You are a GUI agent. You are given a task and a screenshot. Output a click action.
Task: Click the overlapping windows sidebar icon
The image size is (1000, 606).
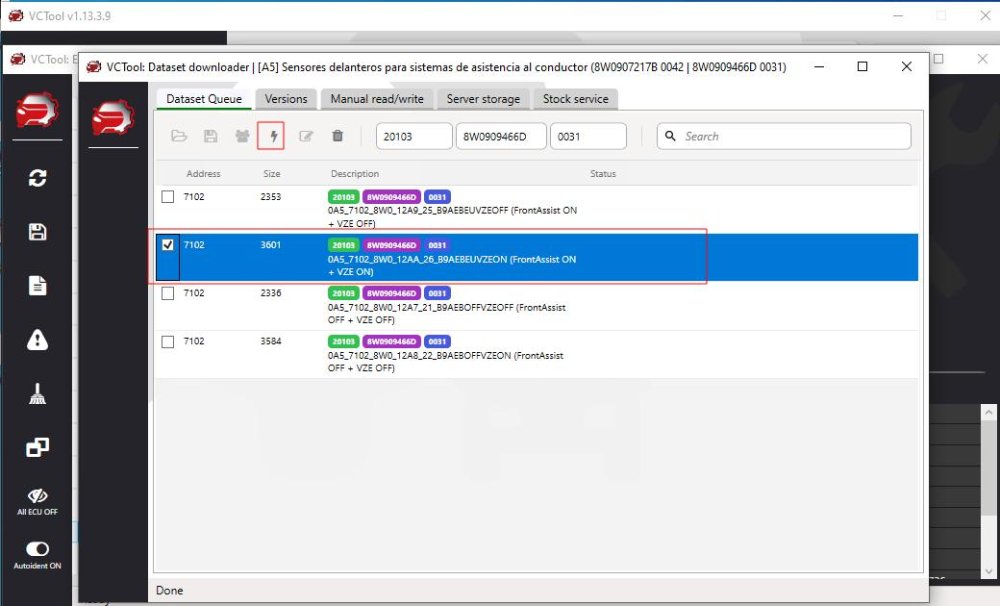(37, 448)
